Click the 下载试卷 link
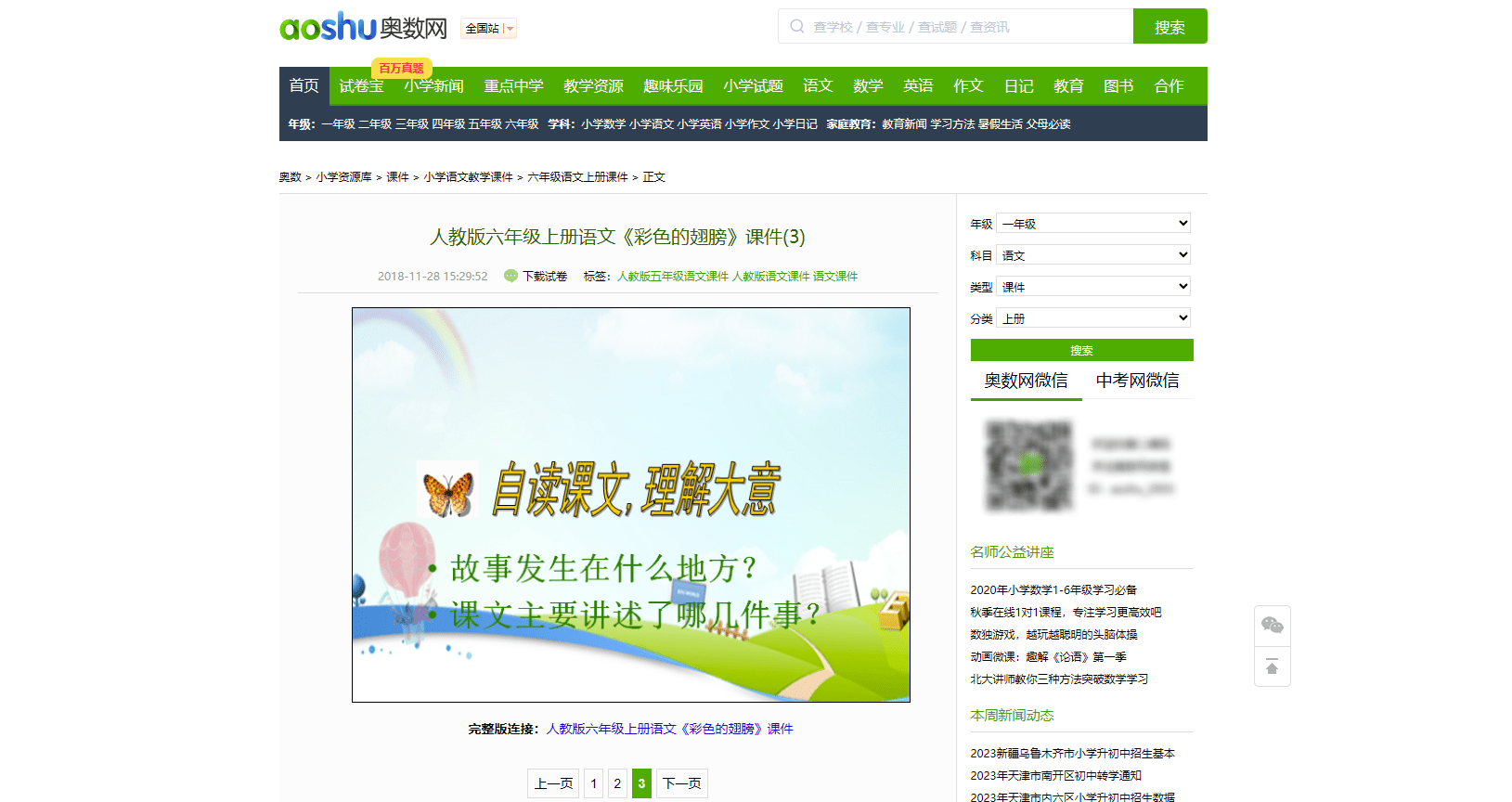 tap(545, 276)
